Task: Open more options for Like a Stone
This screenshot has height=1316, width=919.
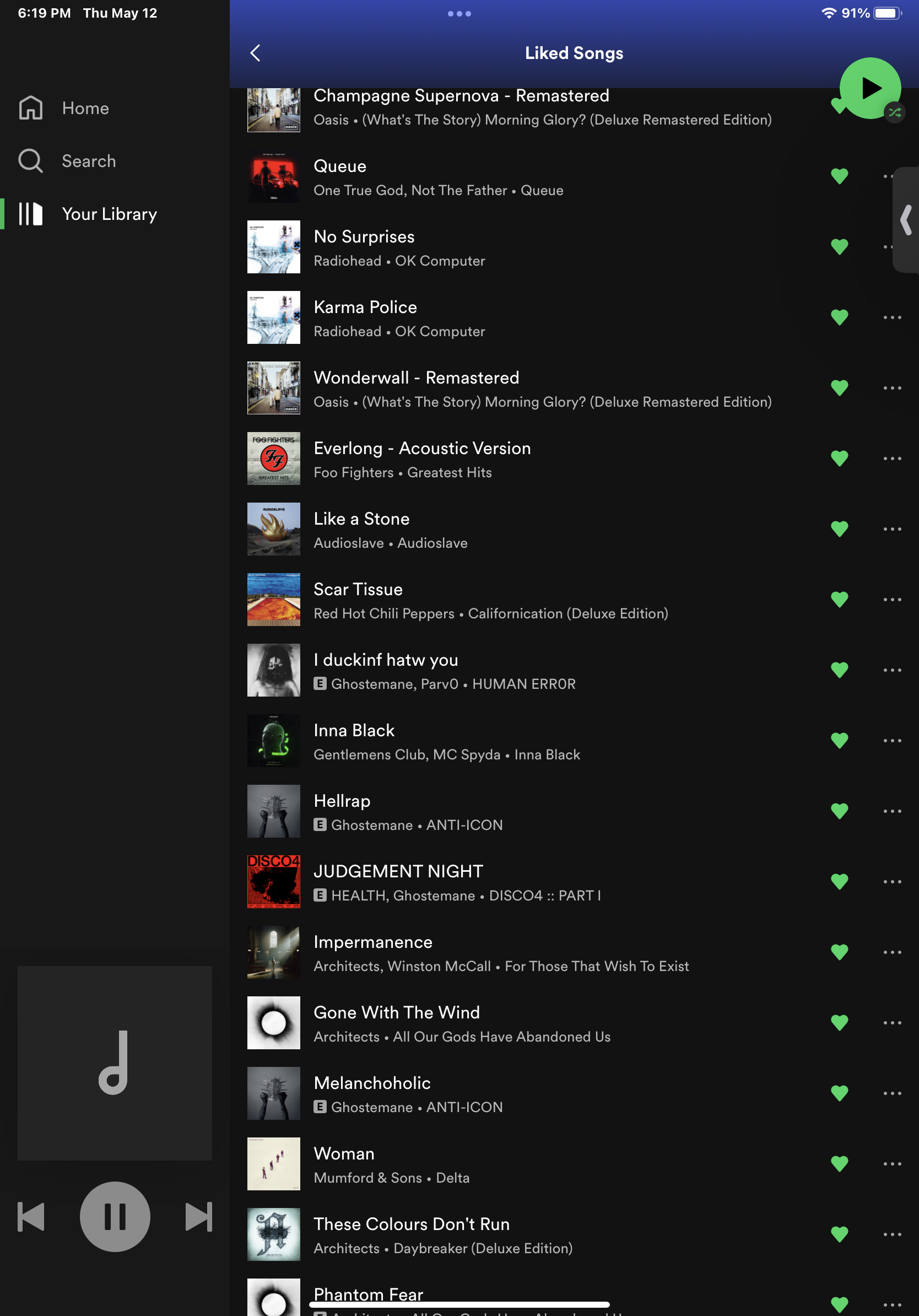Action: (x=891, y=528)
